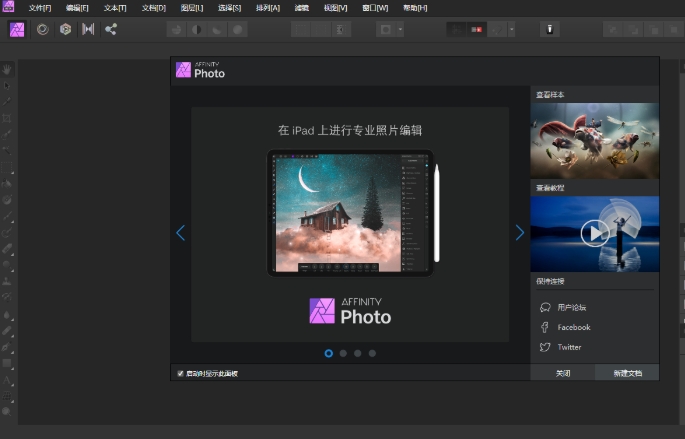Select the Zoom magnifier tool
685x439 pixels.
point(7,411)
